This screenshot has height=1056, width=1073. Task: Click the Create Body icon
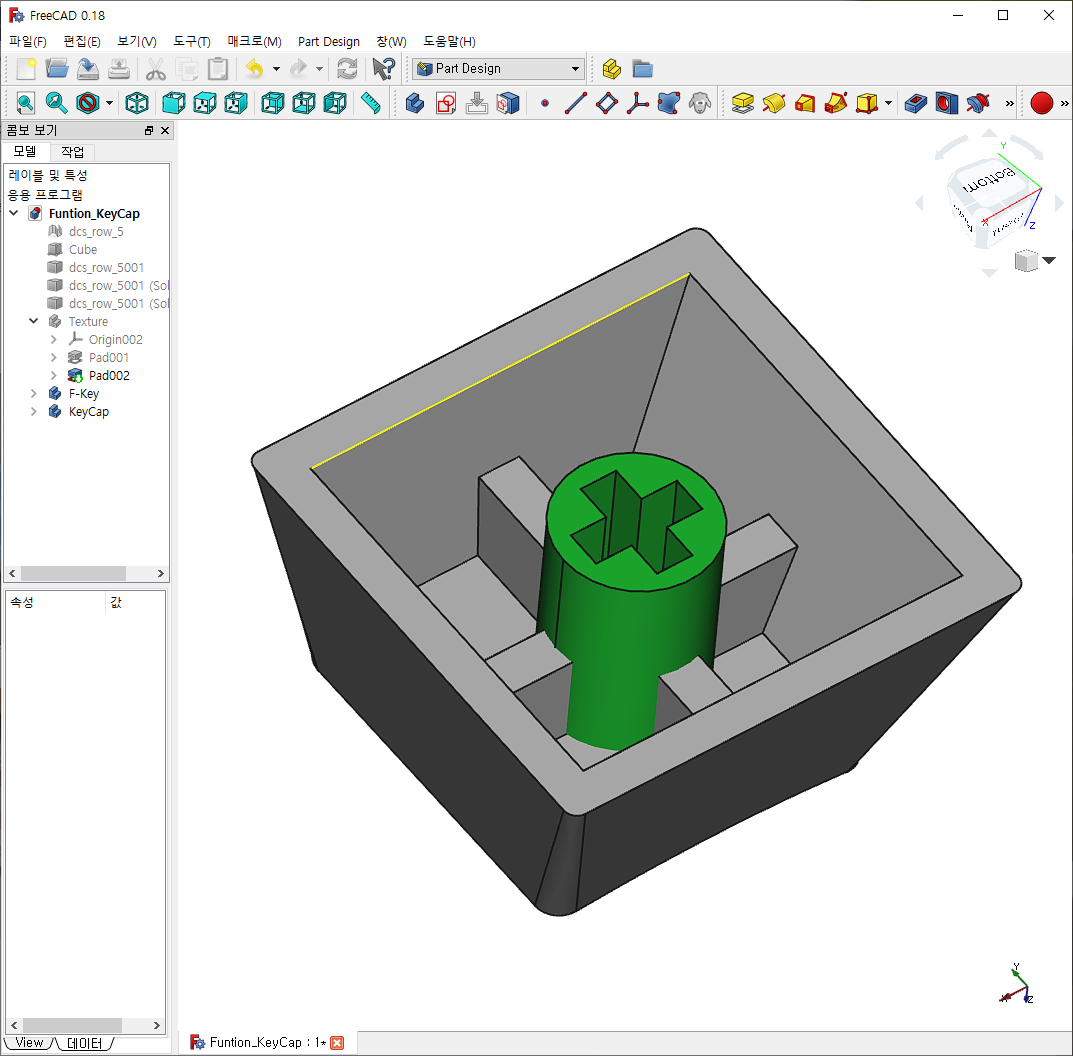point(415,103)
